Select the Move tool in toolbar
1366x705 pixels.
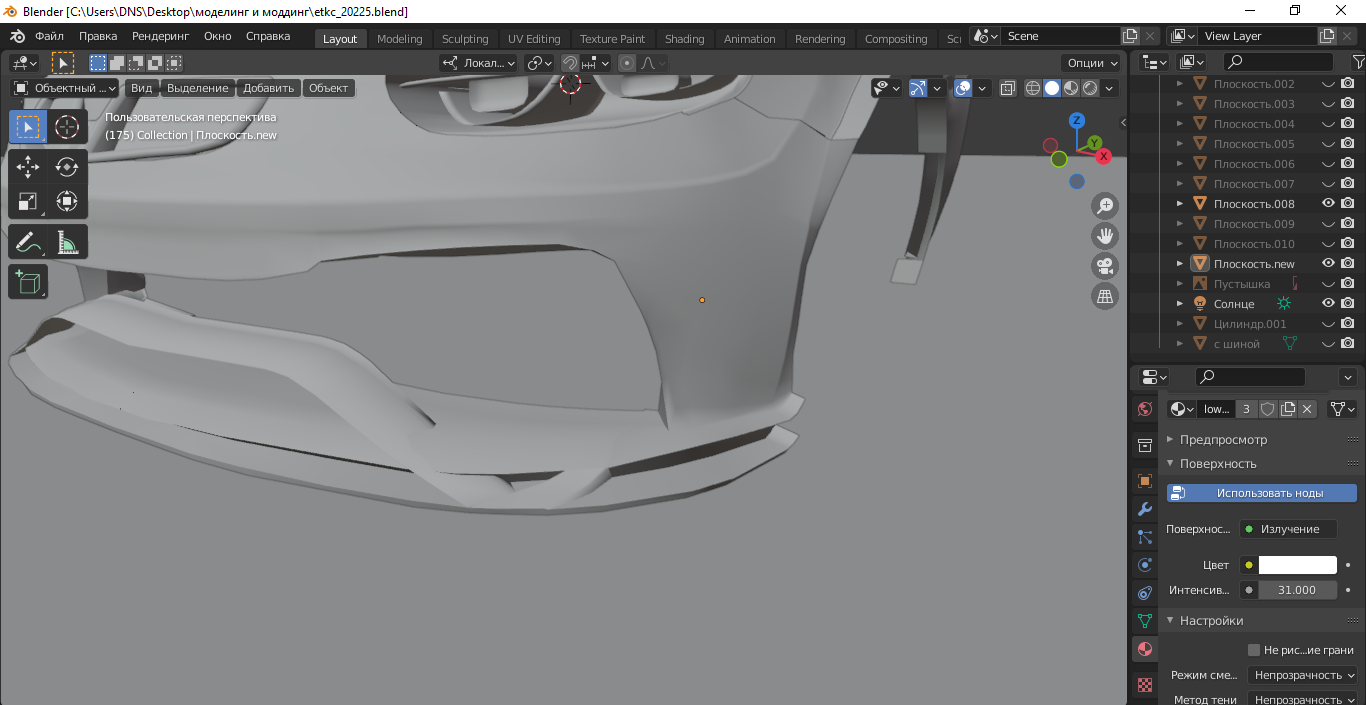[28, 167]
